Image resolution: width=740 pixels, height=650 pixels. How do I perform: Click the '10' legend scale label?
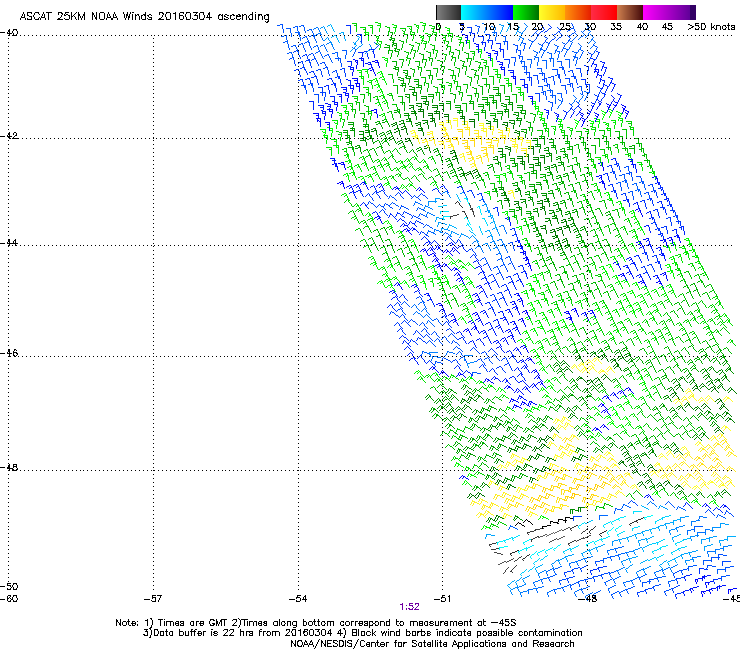(x=489, y=27)
